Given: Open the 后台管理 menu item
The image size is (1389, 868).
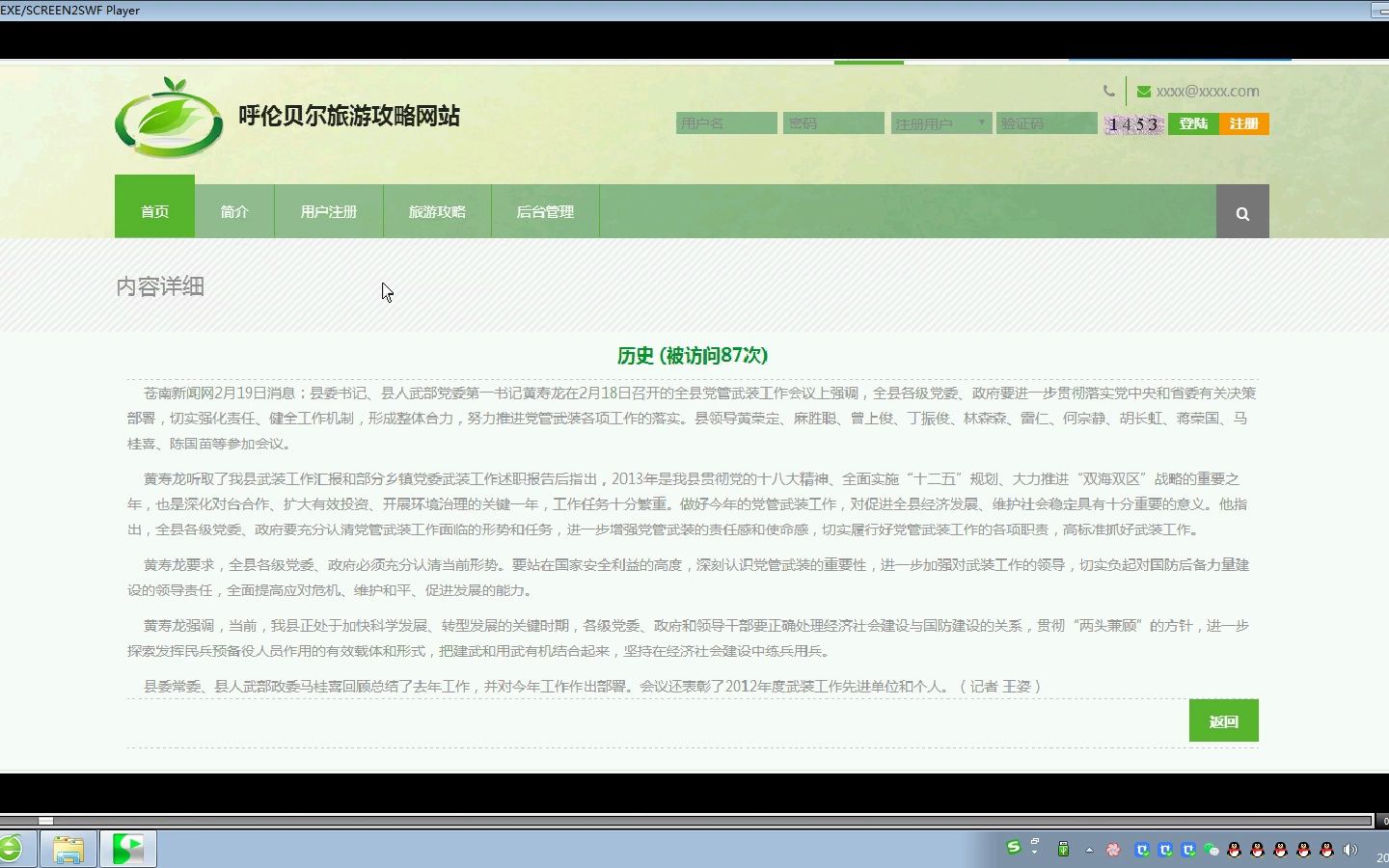Looking at the screenshot, I should (x=545, y=211).
